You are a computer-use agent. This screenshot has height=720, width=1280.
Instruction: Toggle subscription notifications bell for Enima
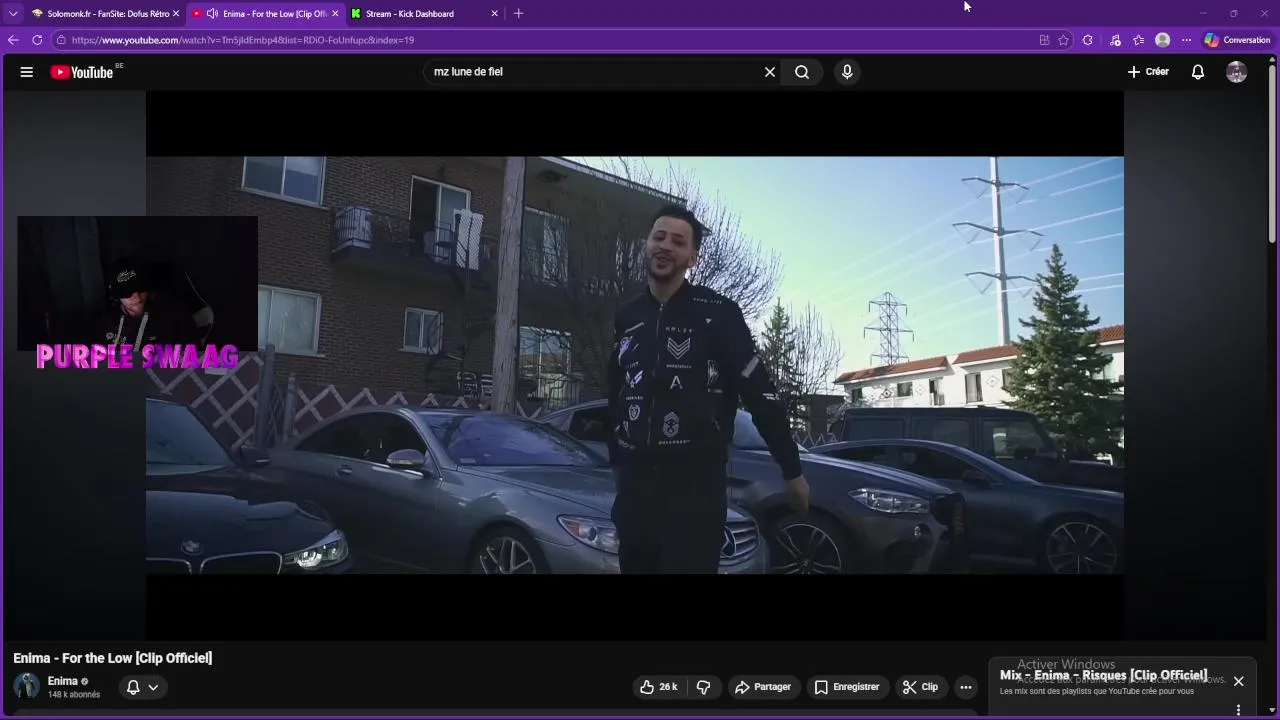click(x=142, y=687)
